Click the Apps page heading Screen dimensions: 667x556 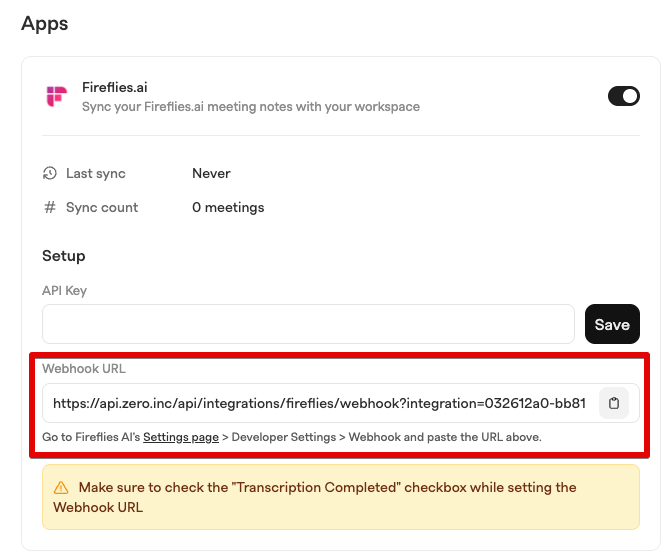(x=45, y=23)
